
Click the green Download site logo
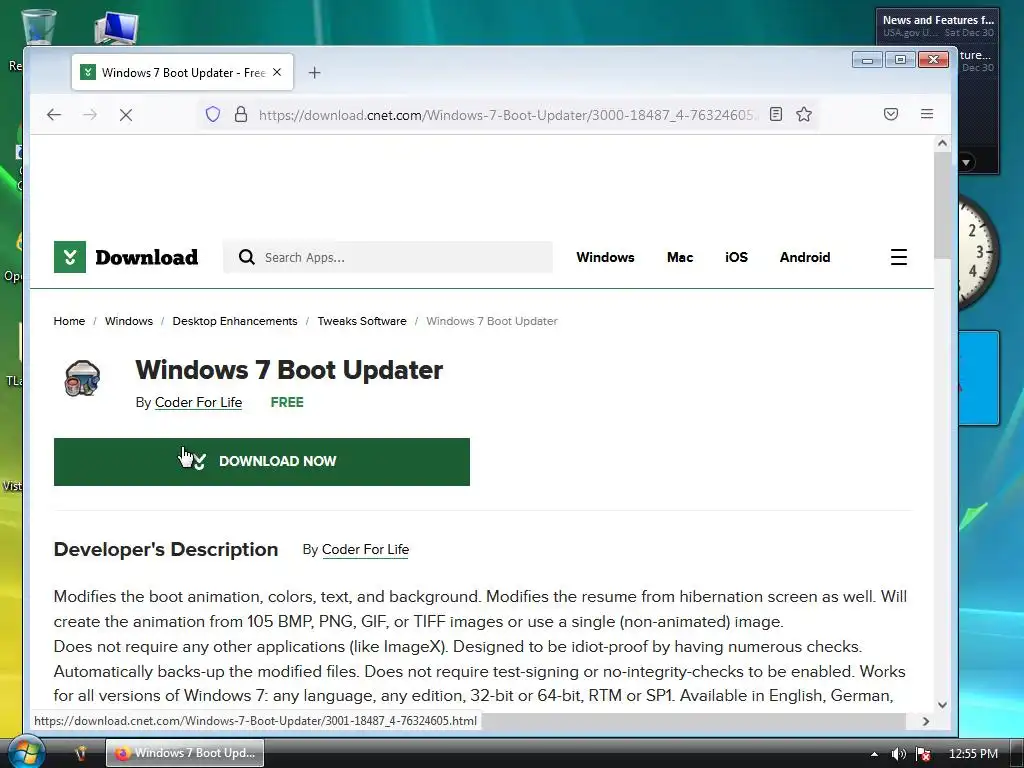[126, 257]
